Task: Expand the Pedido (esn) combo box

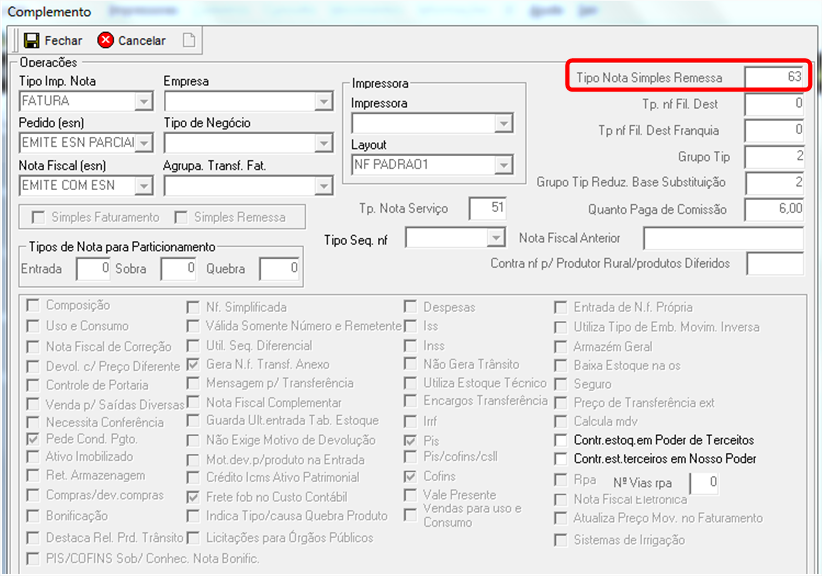Action: click(143, 143)
